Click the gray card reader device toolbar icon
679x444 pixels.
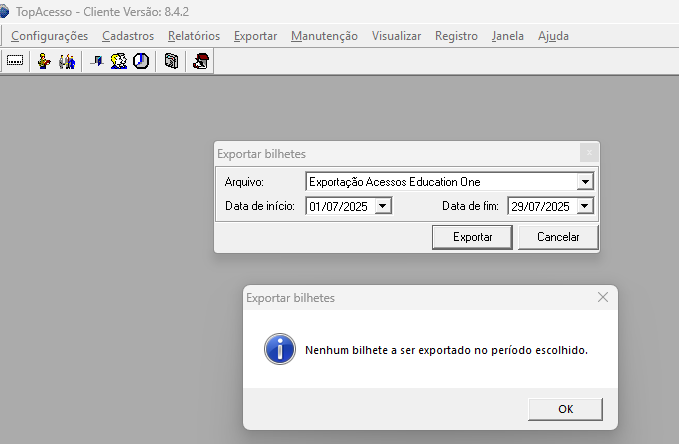coord(171,61)
